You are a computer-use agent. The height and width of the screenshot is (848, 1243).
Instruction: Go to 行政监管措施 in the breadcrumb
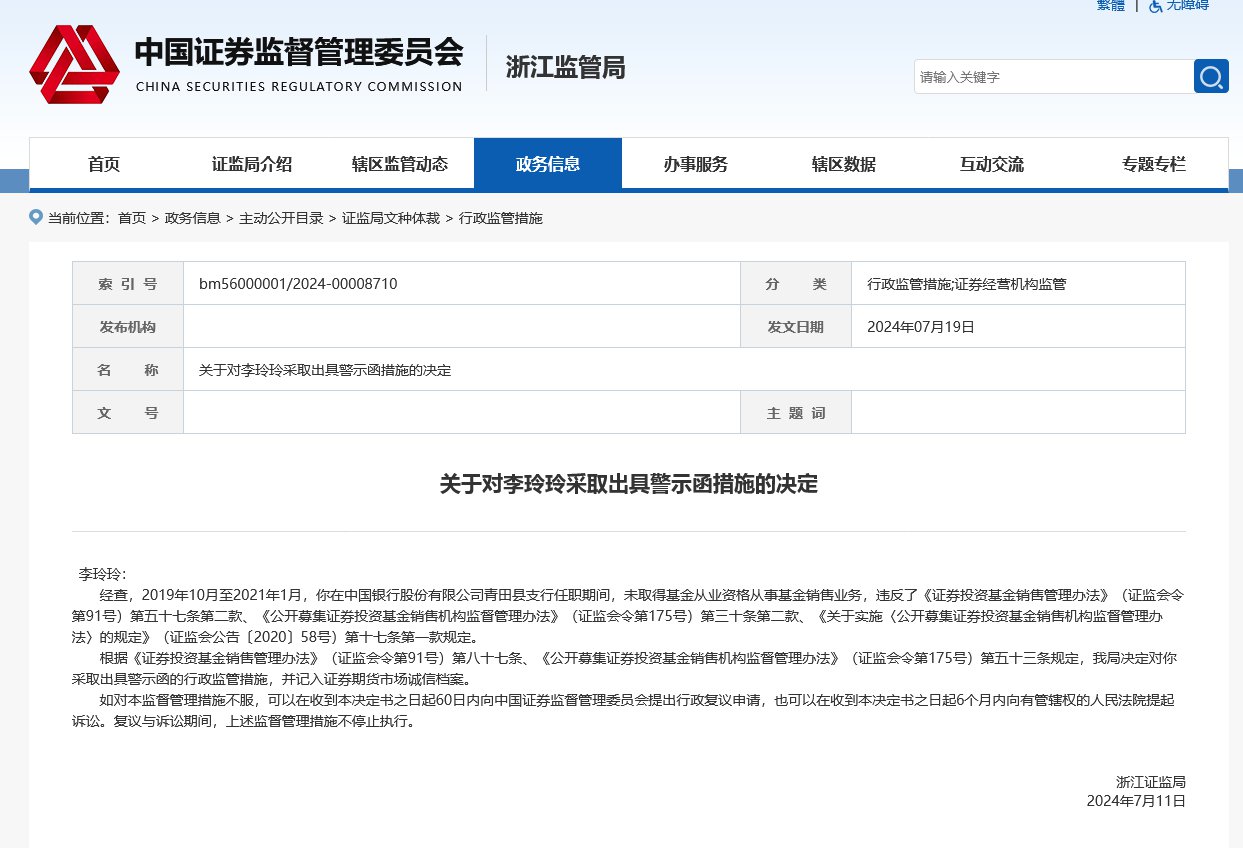point(500,218)
